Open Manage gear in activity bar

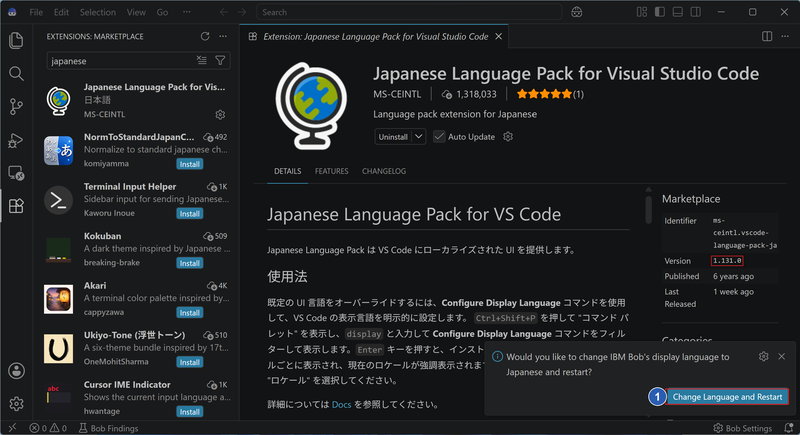click(16, 403)
